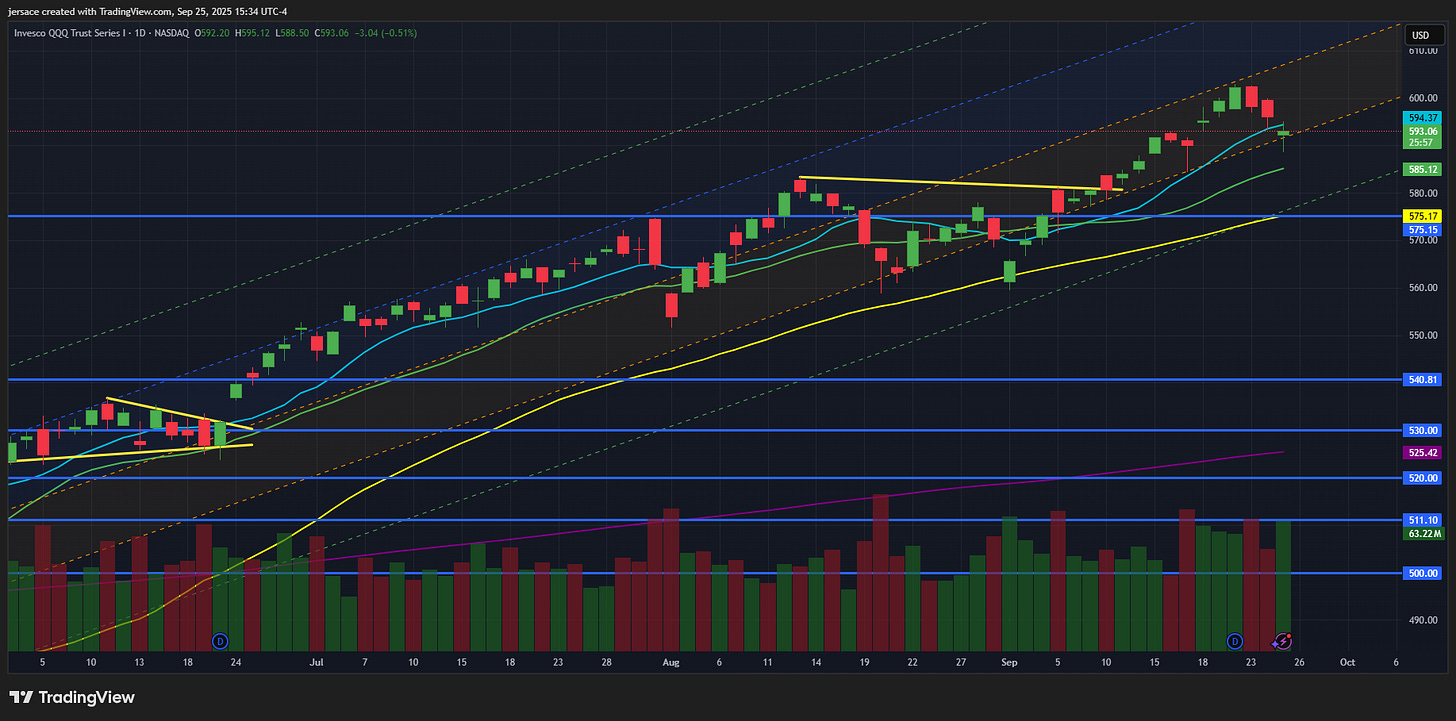Click the 490.00 price axis tick
The image size is (1456, 721).
click(x=1422, y=620)
